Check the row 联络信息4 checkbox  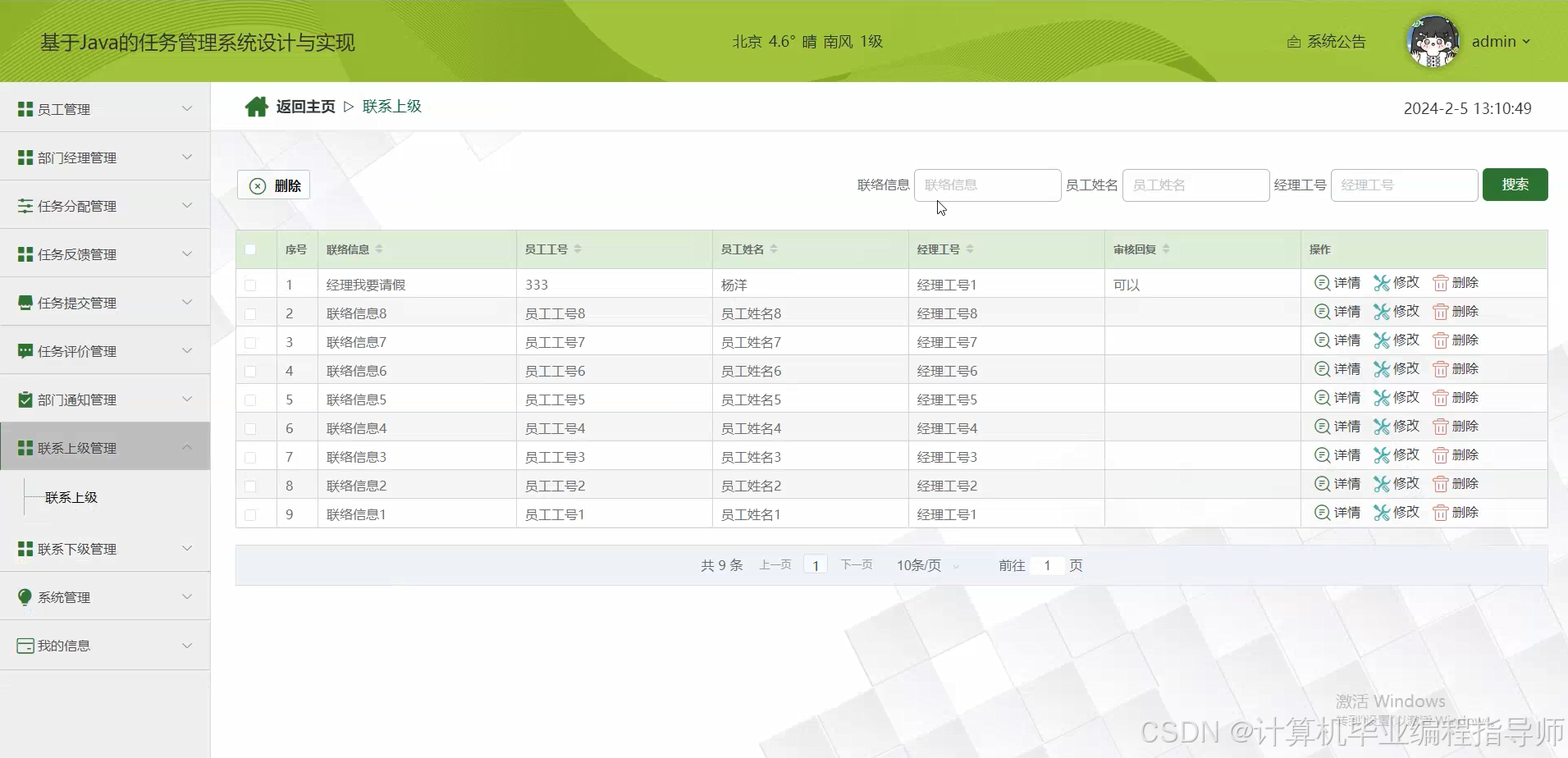[250, 429]
